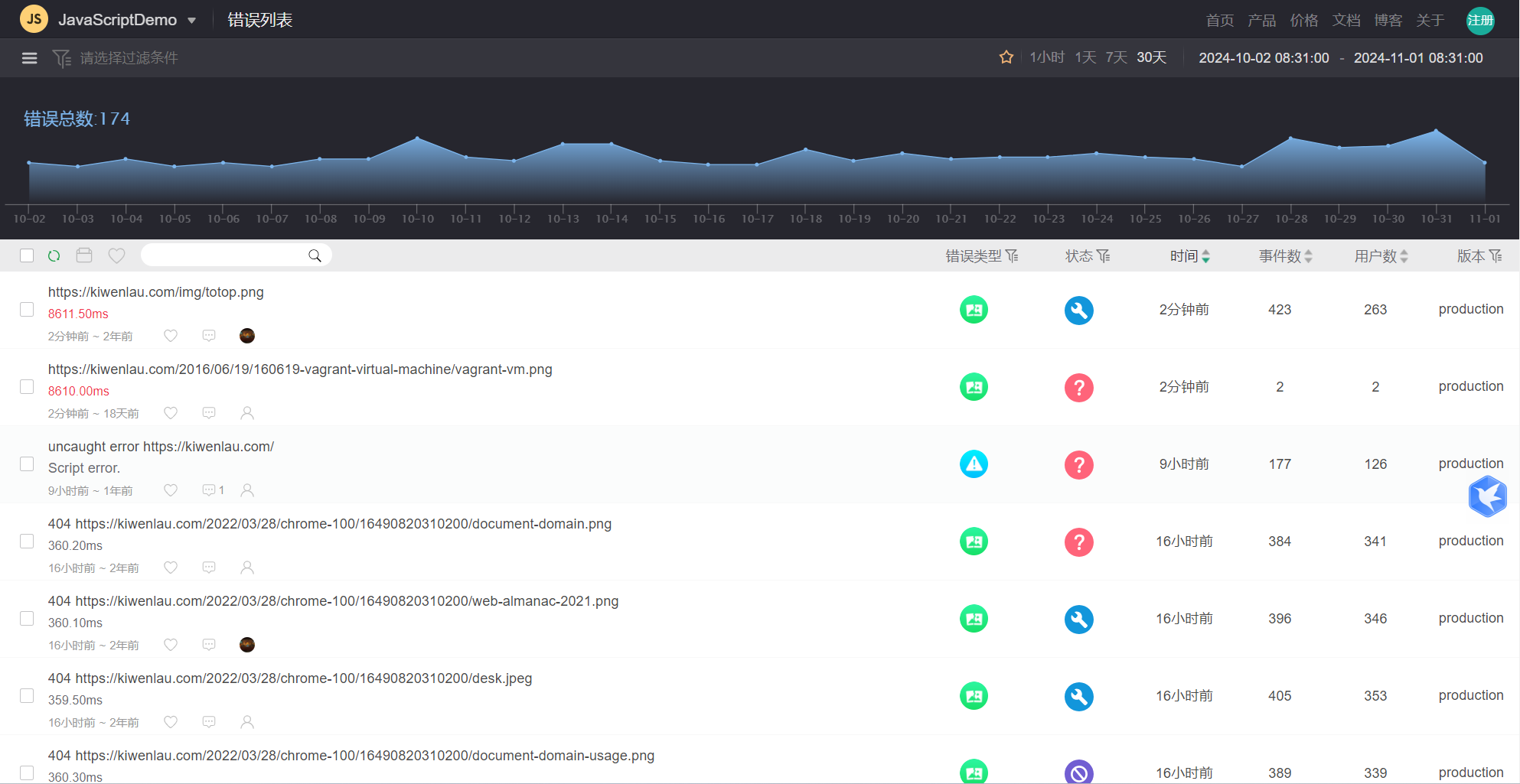Click the assignee avatar for web-almanac-2021.png row
This screenshot has width=1520, height=784.
pos(247,645)
